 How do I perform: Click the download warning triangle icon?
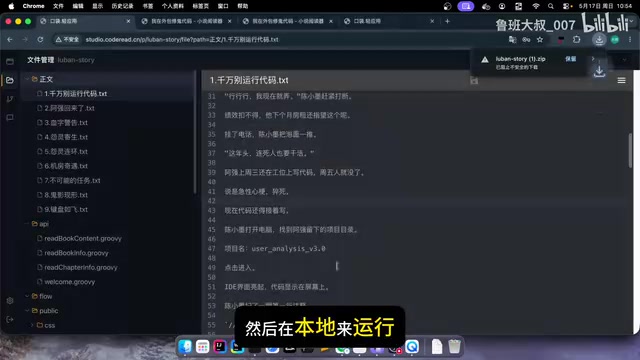tap(484, 60)
